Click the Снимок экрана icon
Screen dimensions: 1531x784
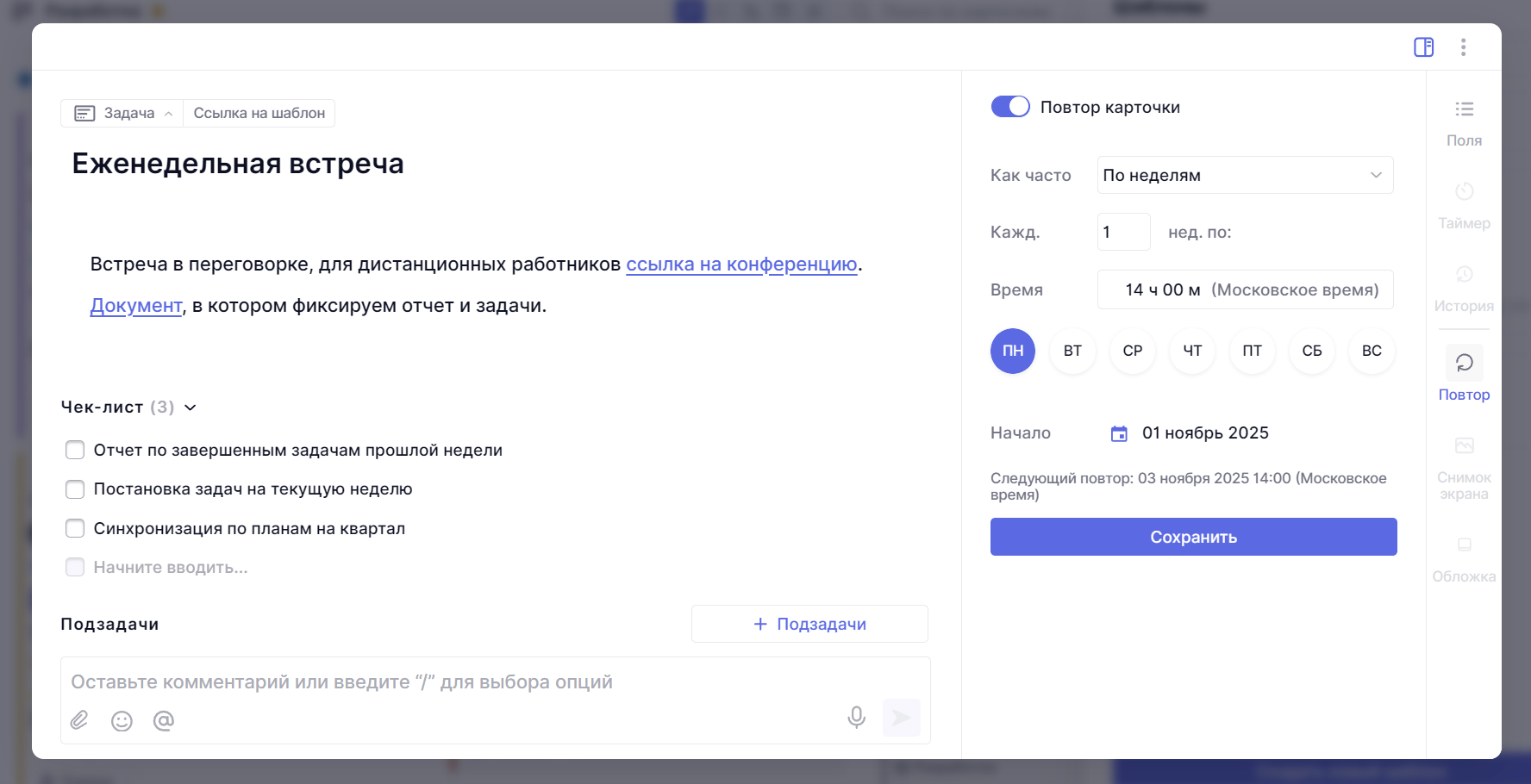point(1464,445)
